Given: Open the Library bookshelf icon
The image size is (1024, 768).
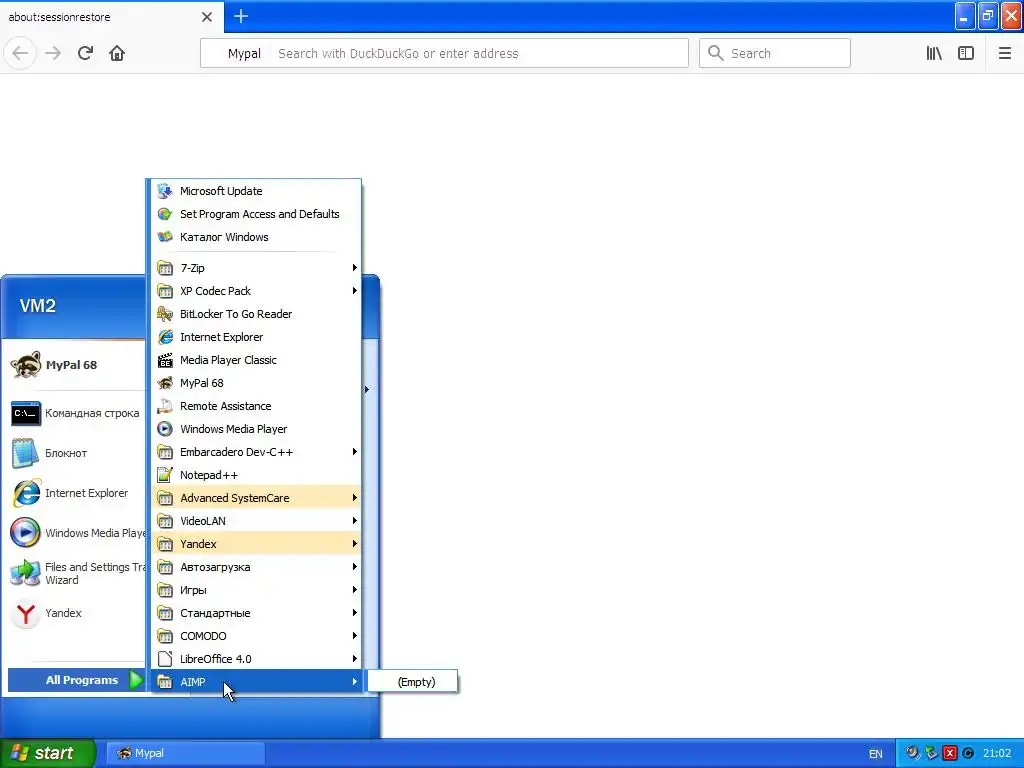Looking at the screenshot, I should tap(934, 53).
